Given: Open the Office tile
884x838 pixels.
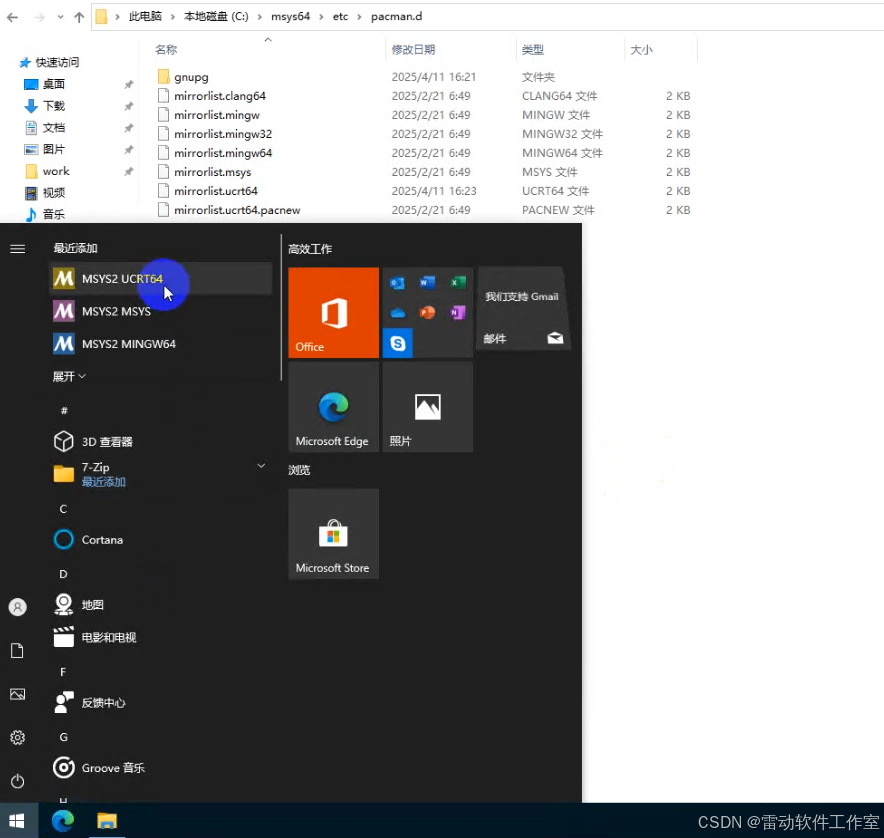Looking at the screenshot, I should (333, 312).
